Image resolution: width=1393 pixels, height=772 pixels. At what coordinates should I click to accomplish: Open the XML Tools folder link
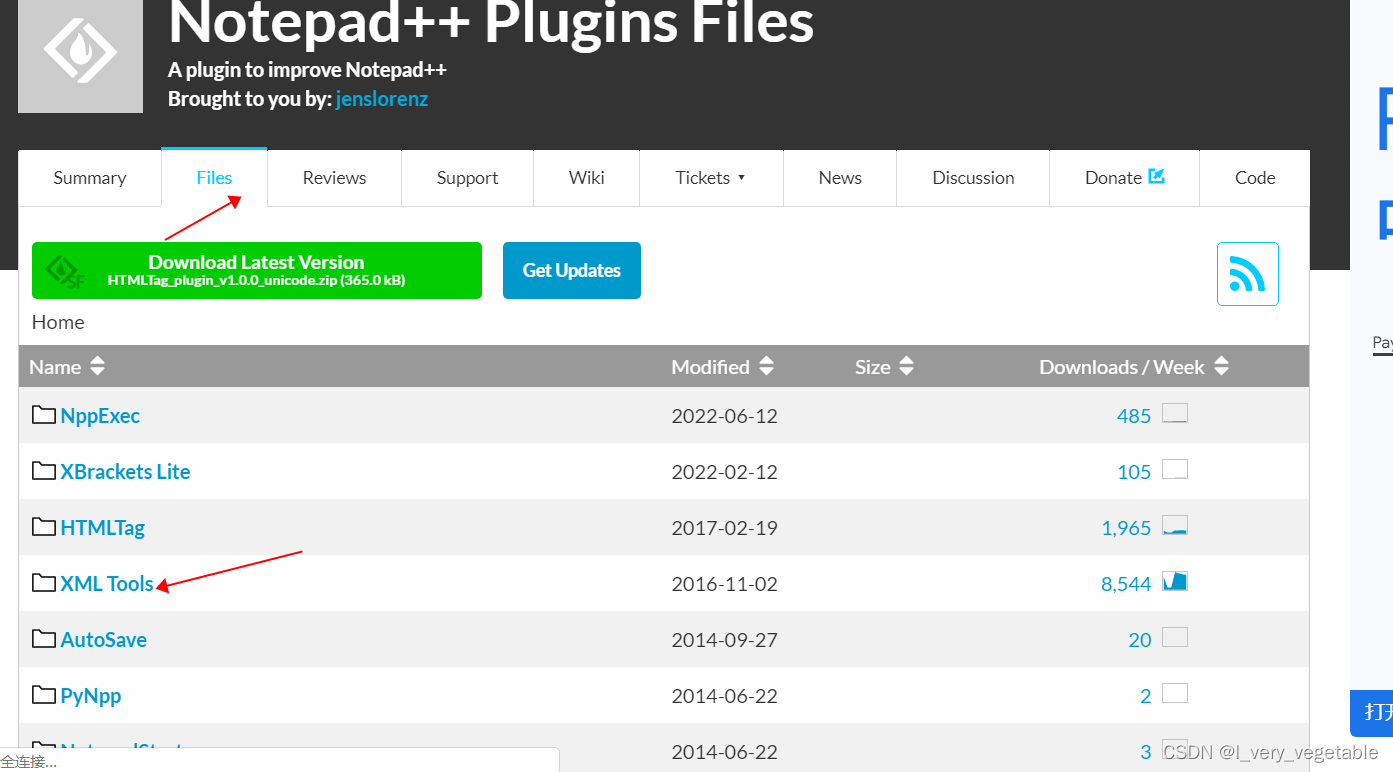point(107,584)
